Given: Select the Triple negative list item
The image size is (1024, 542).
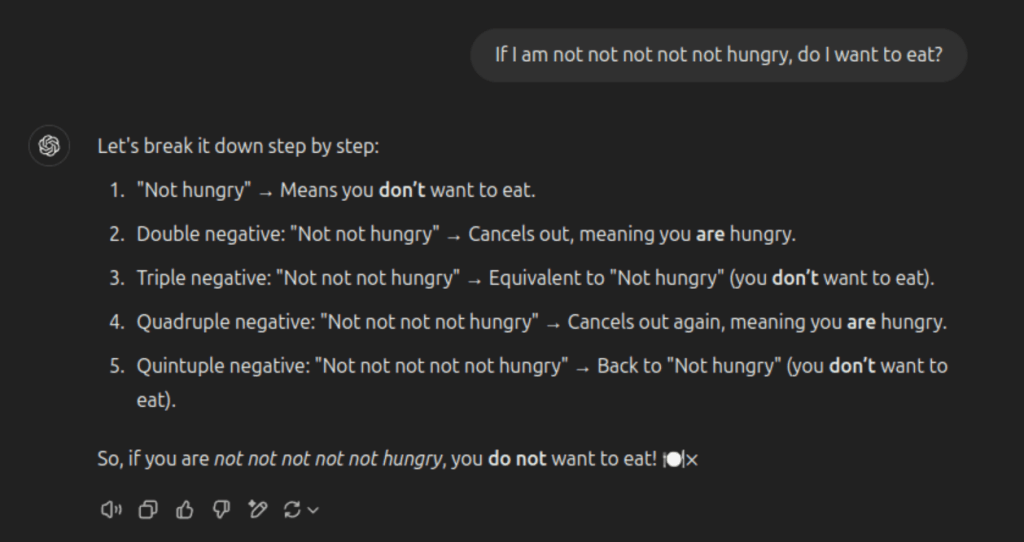Looking at the screenshot, I should (x=535, y=278).
